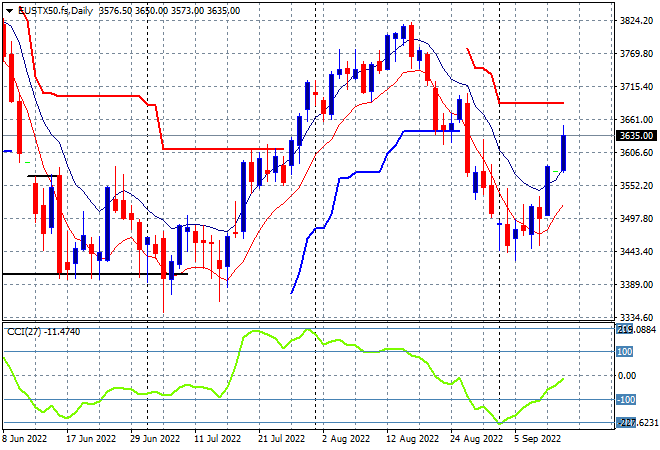Click the 11 Jul 2022 date label
Screen dimensions: 660x450
[x=218, y=439]
